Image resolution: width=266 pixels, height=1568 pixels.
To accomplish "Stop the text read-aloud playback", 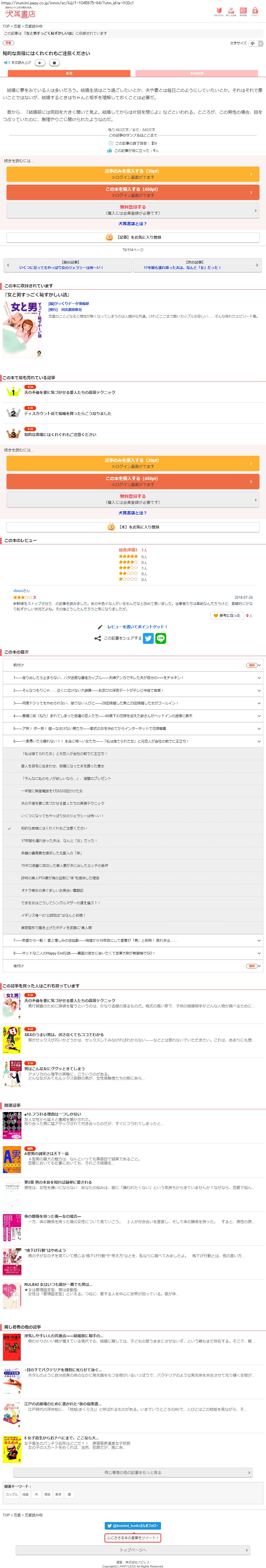I will click(54, 63).
